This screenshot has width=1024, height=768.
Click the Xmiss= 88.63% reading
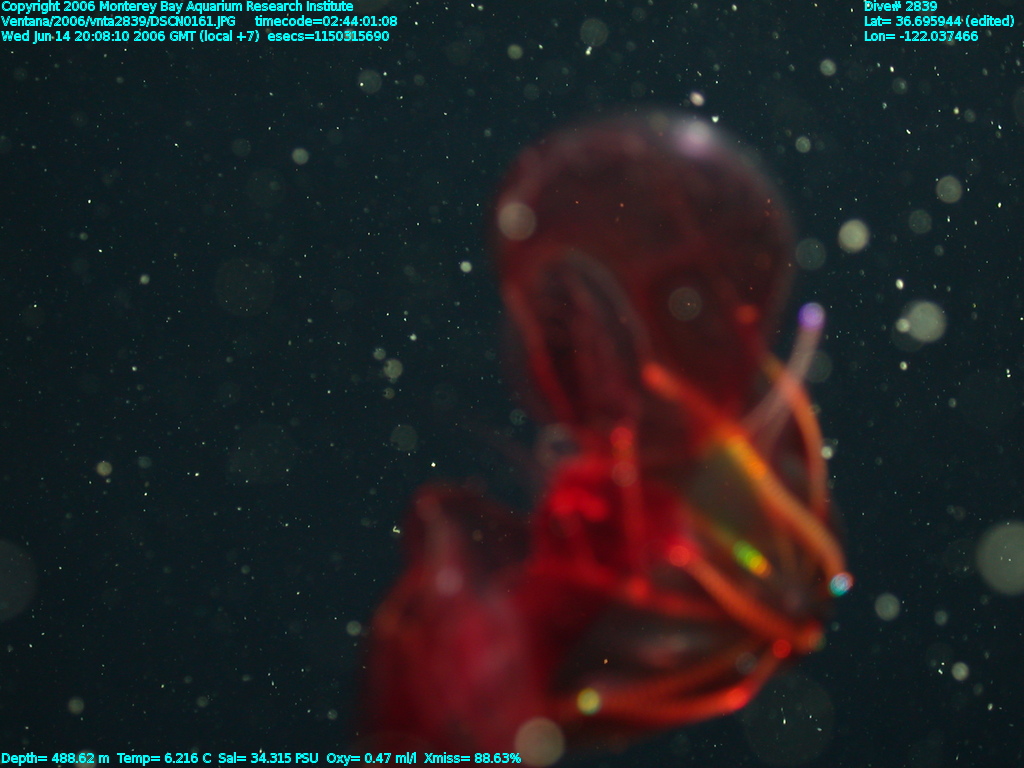[472, 758]
